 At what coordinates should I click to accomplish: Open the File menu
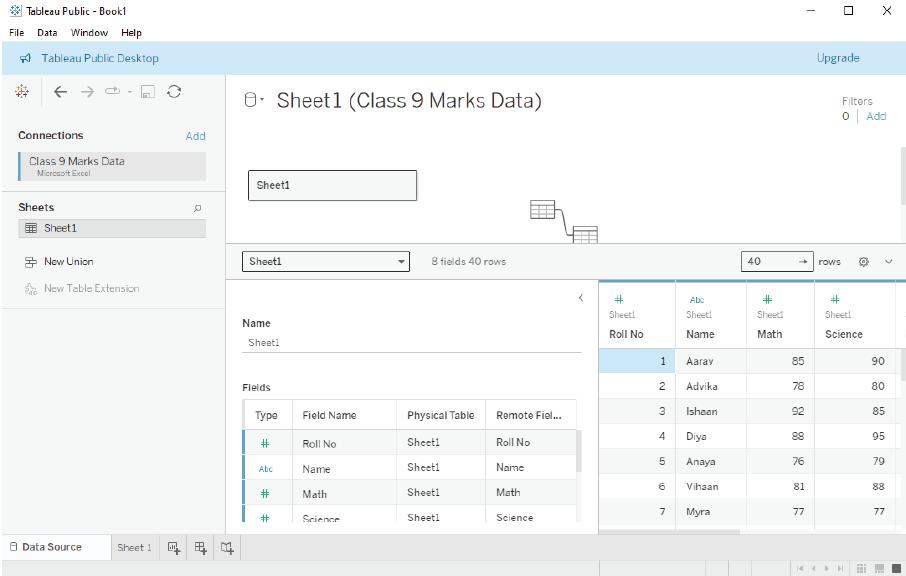[17, 33]
